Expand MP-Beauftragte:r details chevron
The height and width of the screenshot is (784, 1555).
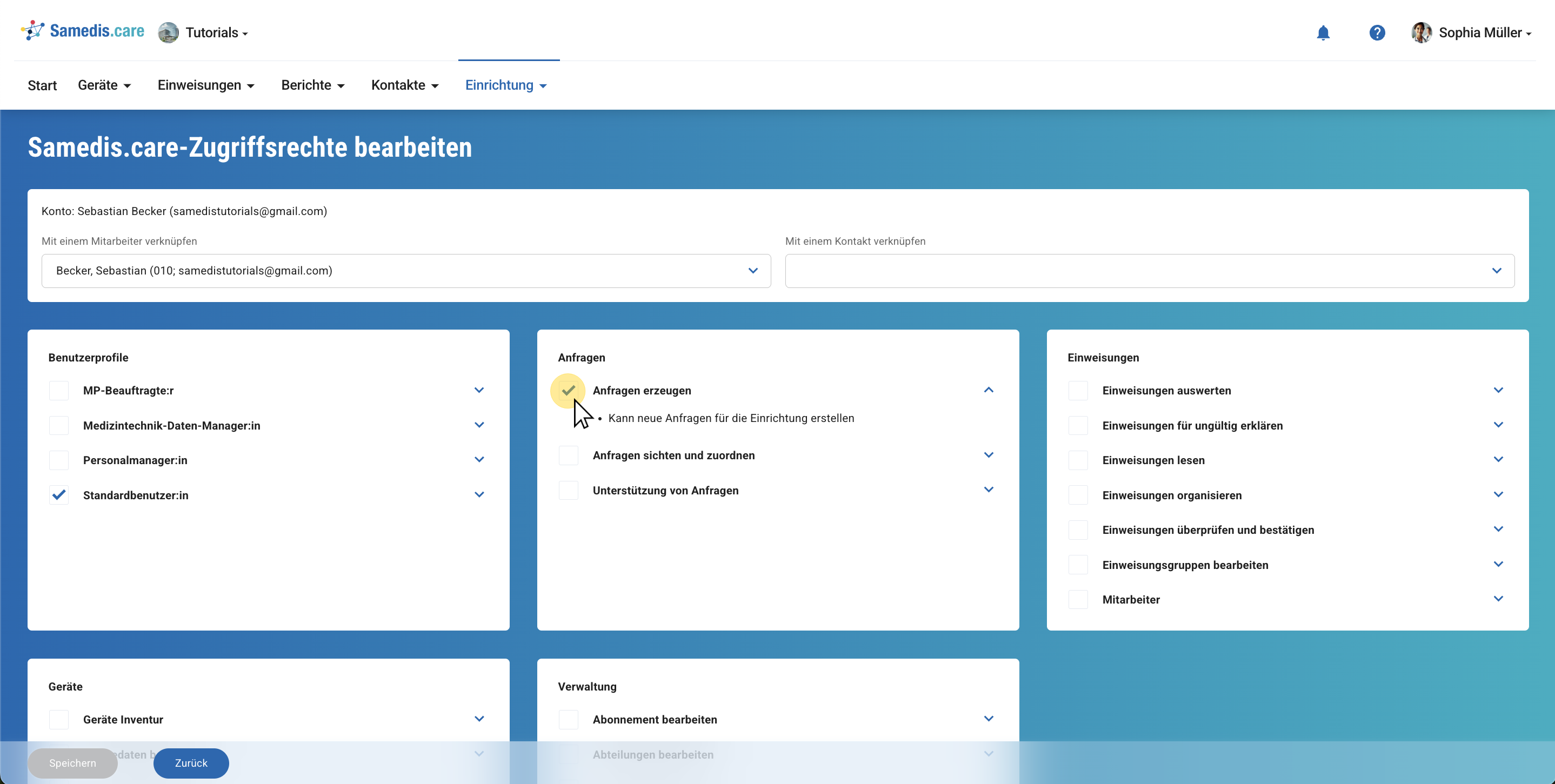tap(479, 390)
